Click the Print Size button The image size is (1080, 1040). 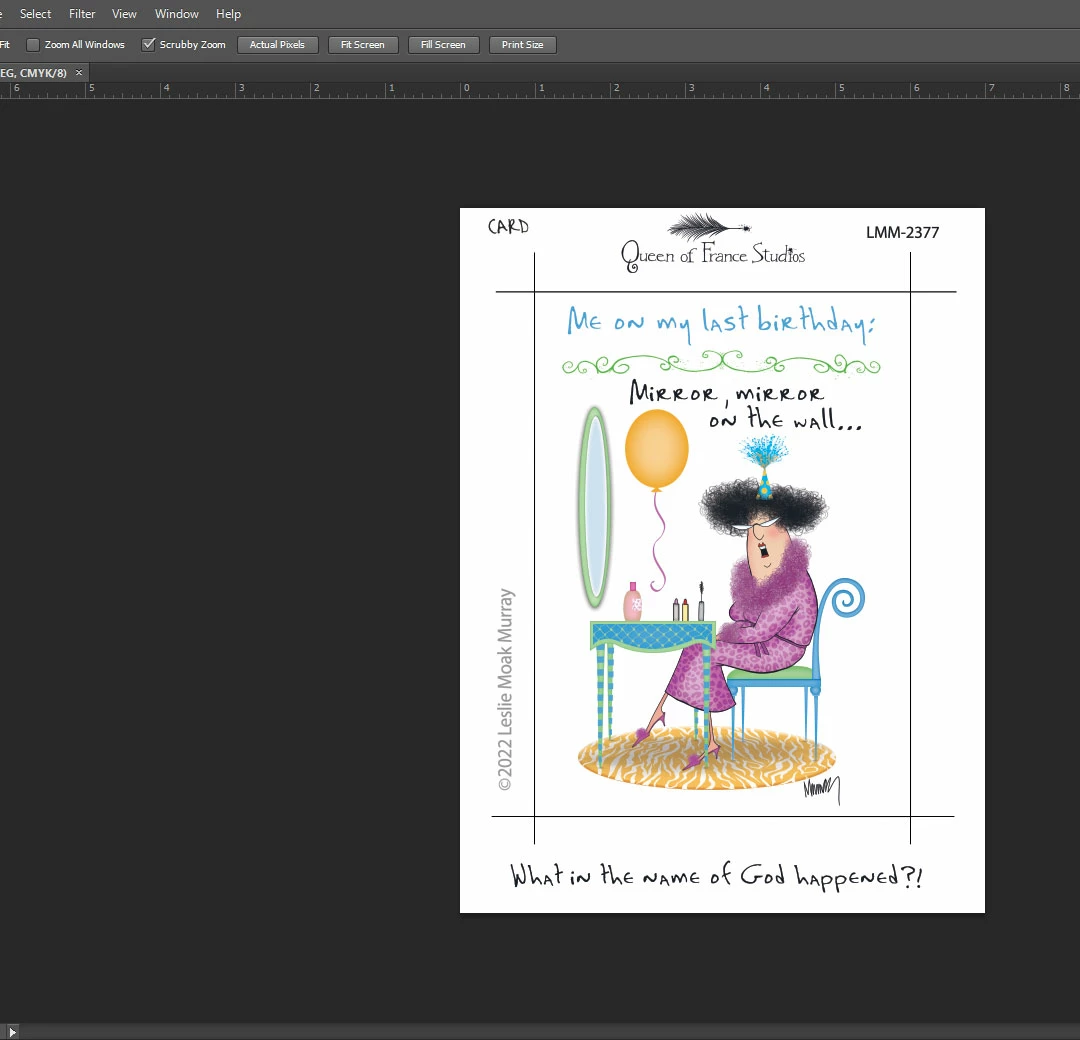522,45
